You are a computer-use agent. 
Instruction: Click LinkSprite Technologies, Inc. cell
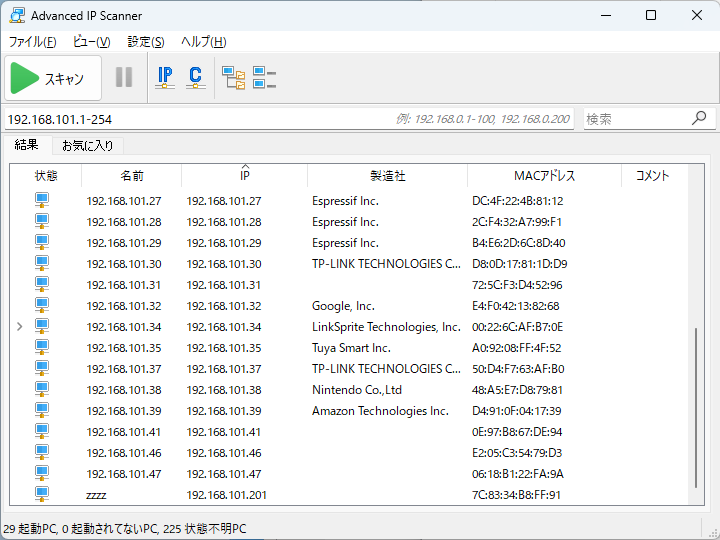[386, 327]
